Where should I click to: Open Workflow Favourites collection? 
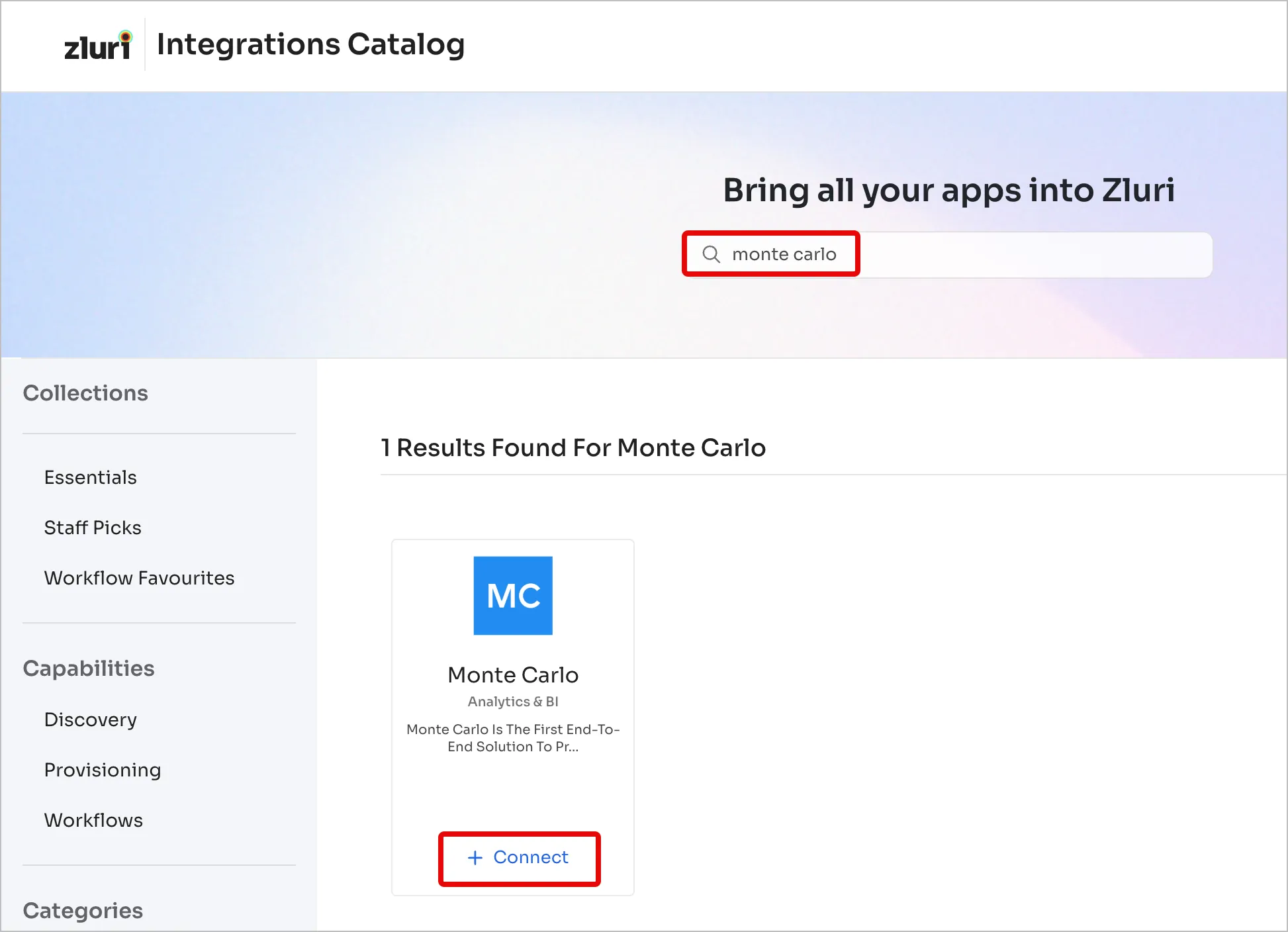tap(139, 578)
